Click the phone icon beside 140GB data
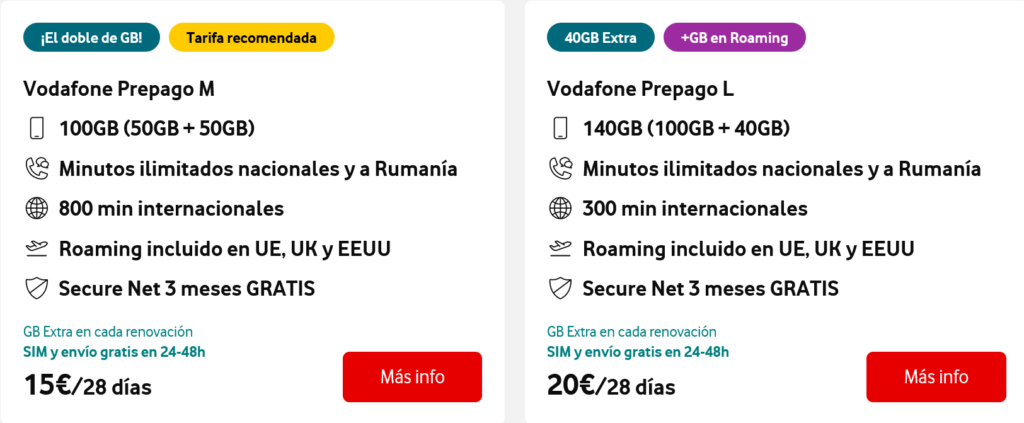1024x423 pixels. [x=560, y=129]
